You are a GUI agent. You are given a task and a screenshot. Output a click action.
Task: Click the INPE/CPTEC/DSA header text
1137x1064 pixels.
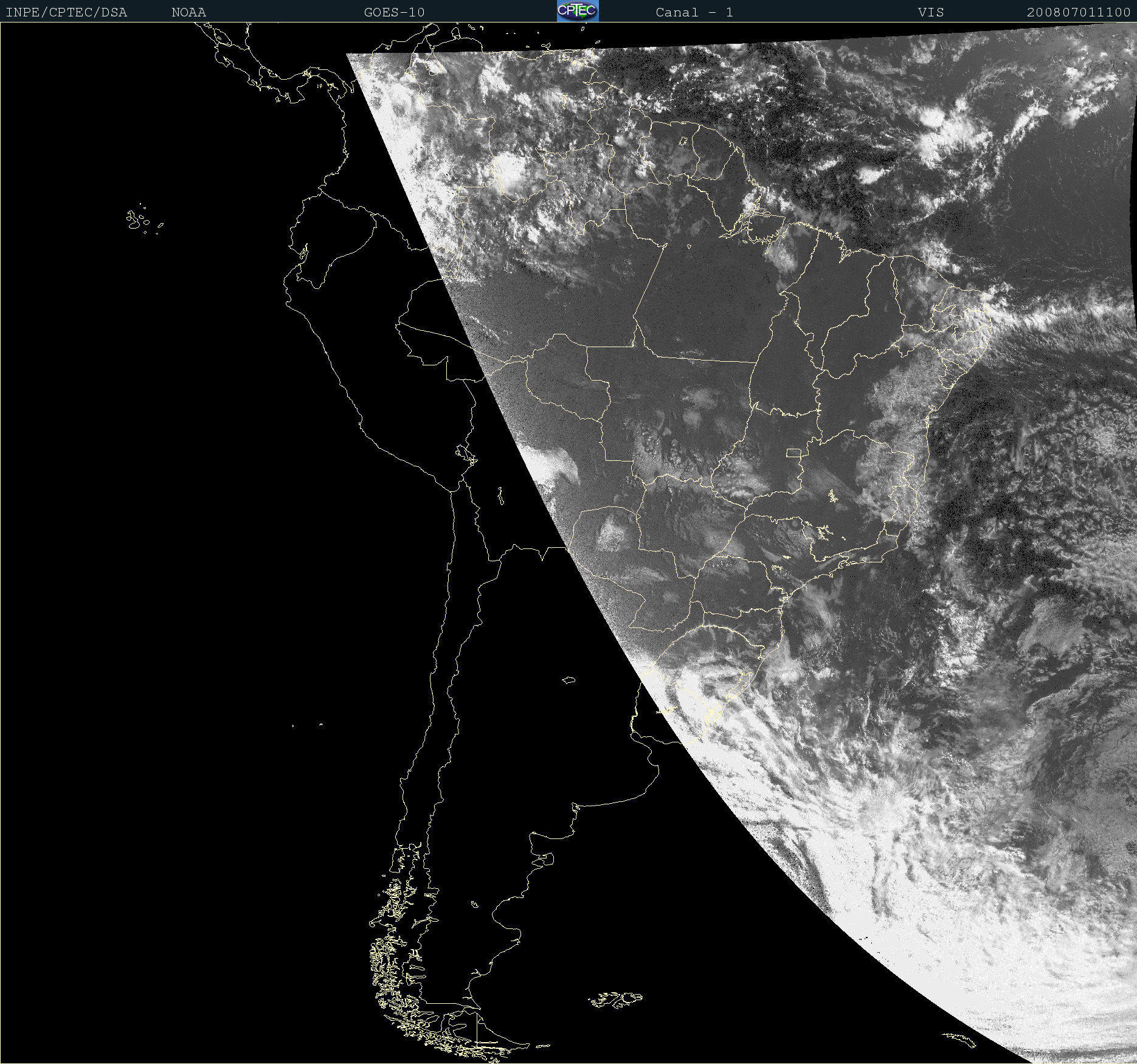[x=67, y=12]
